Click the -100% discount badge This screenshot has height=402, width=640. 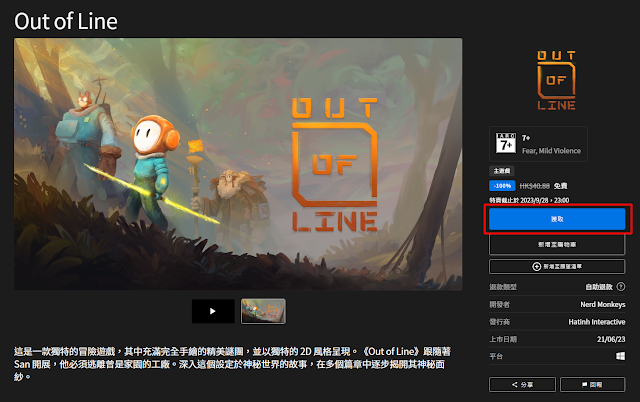pyautogui.click(x=502, y=186)
